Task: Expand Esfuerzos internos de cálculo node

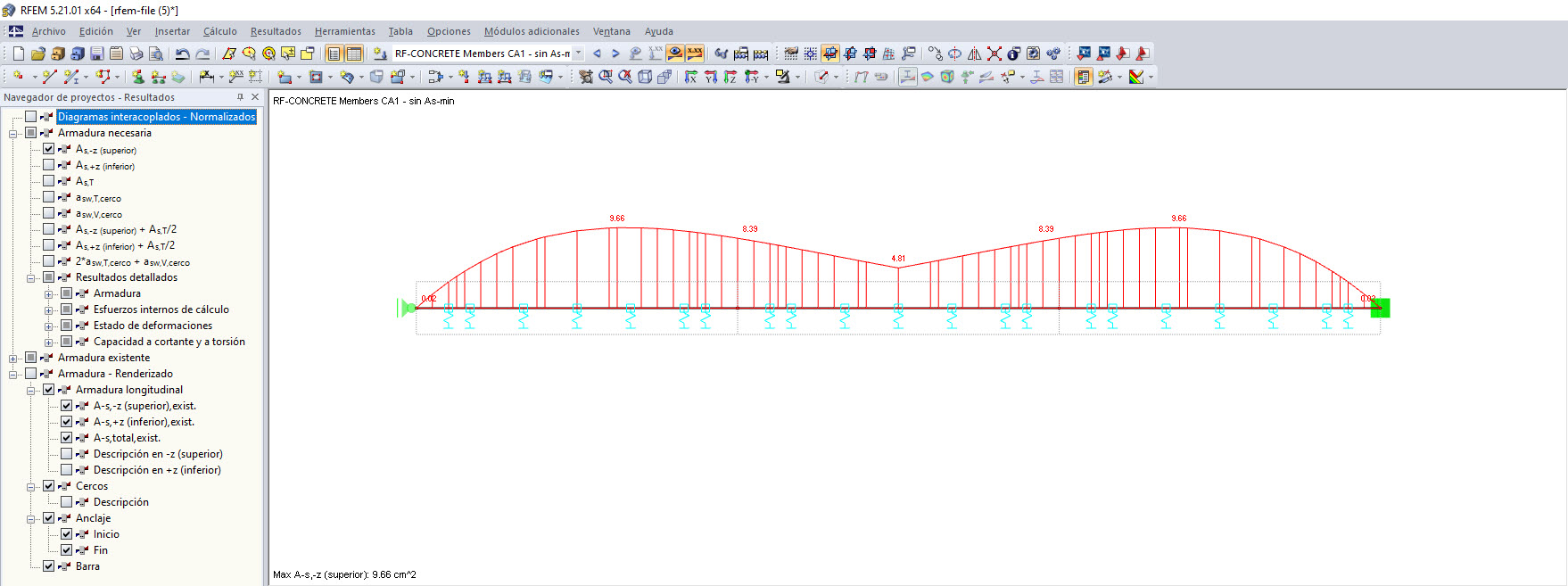Action: (x=49, y=310)
